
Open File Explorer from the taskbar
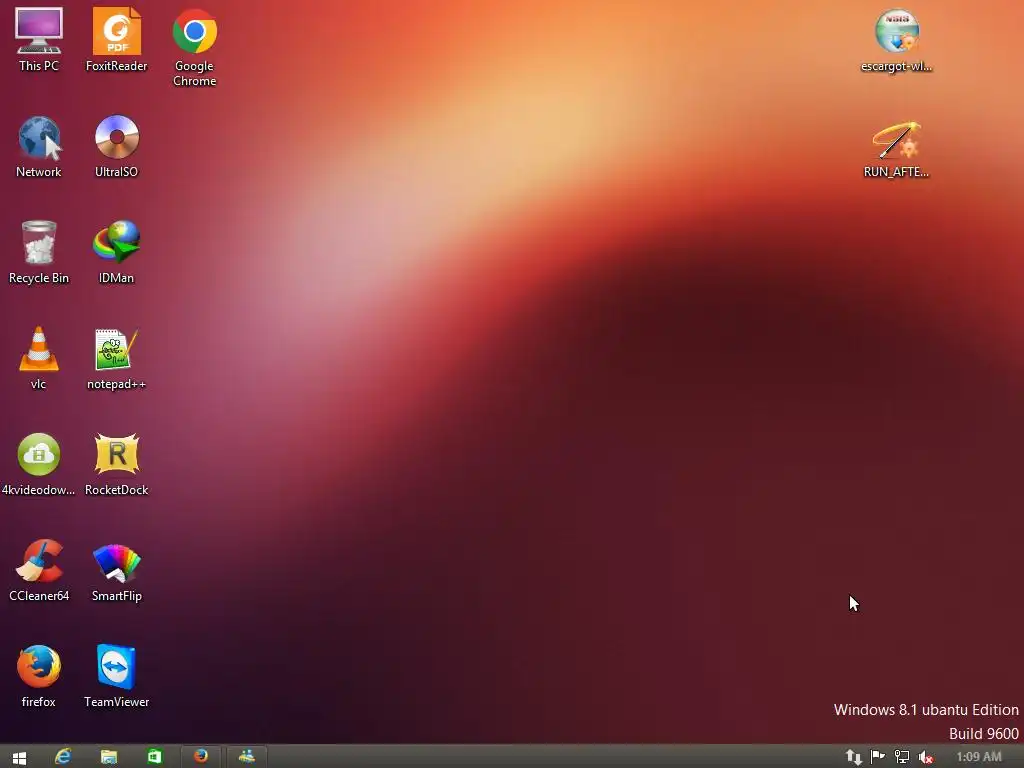[108, 757]
